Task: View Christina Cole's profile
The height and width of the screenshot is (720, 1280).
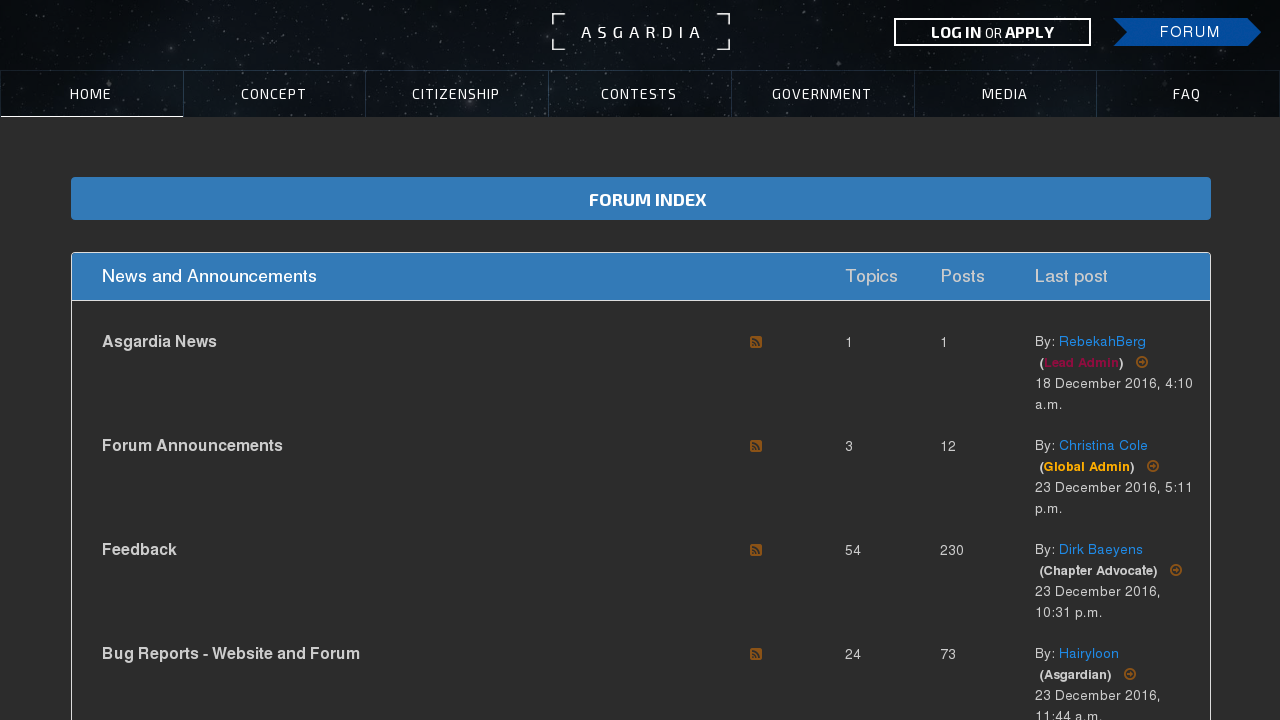Action: (1103, 445)
